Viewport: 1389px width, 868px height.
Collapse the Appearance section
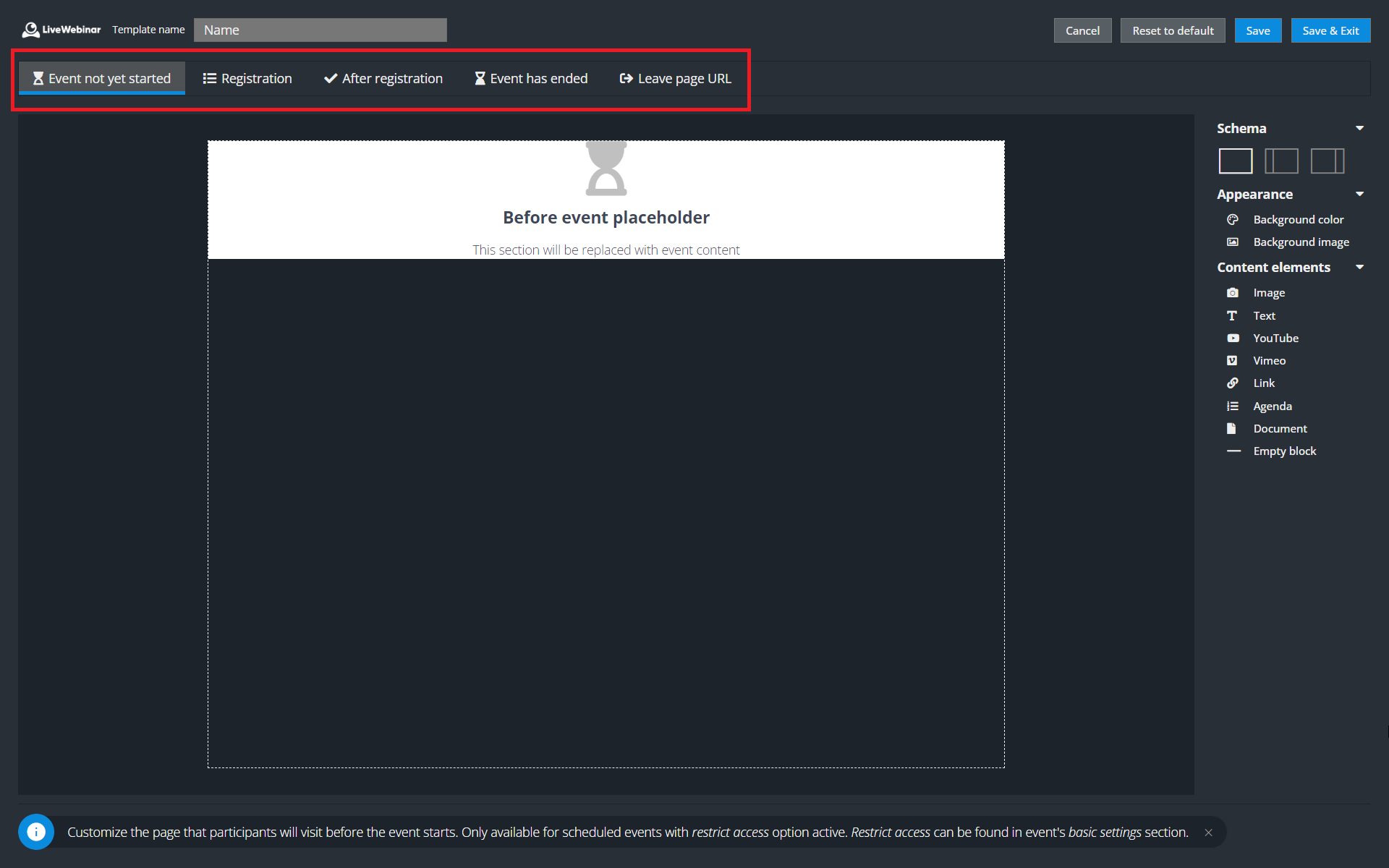click(x=1360, y=194)
